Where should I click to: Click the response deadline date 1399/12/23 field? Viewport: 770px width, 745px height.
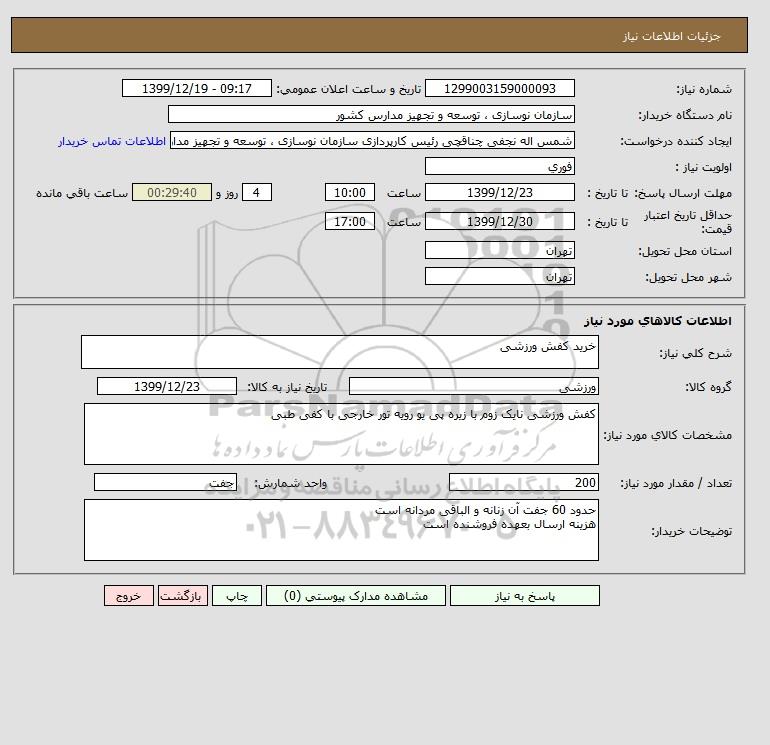499,193
